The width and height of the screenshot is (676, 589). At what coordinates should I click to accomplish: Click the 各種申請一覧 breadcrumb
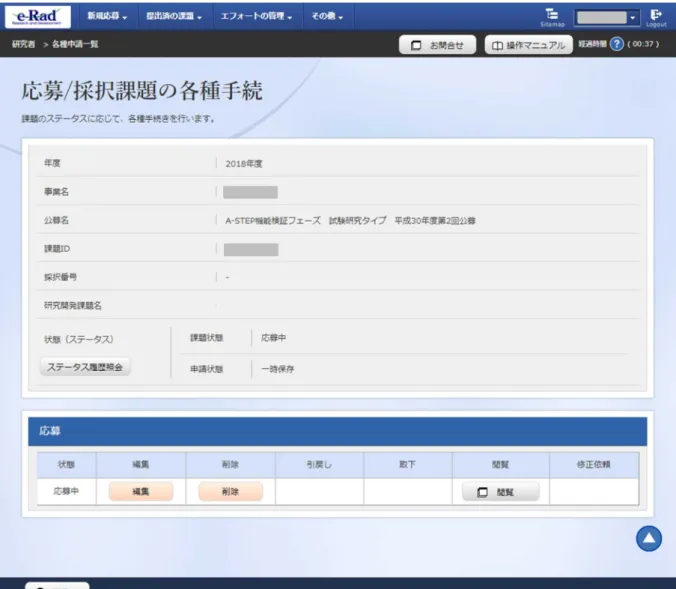click(x=75, y=44)
